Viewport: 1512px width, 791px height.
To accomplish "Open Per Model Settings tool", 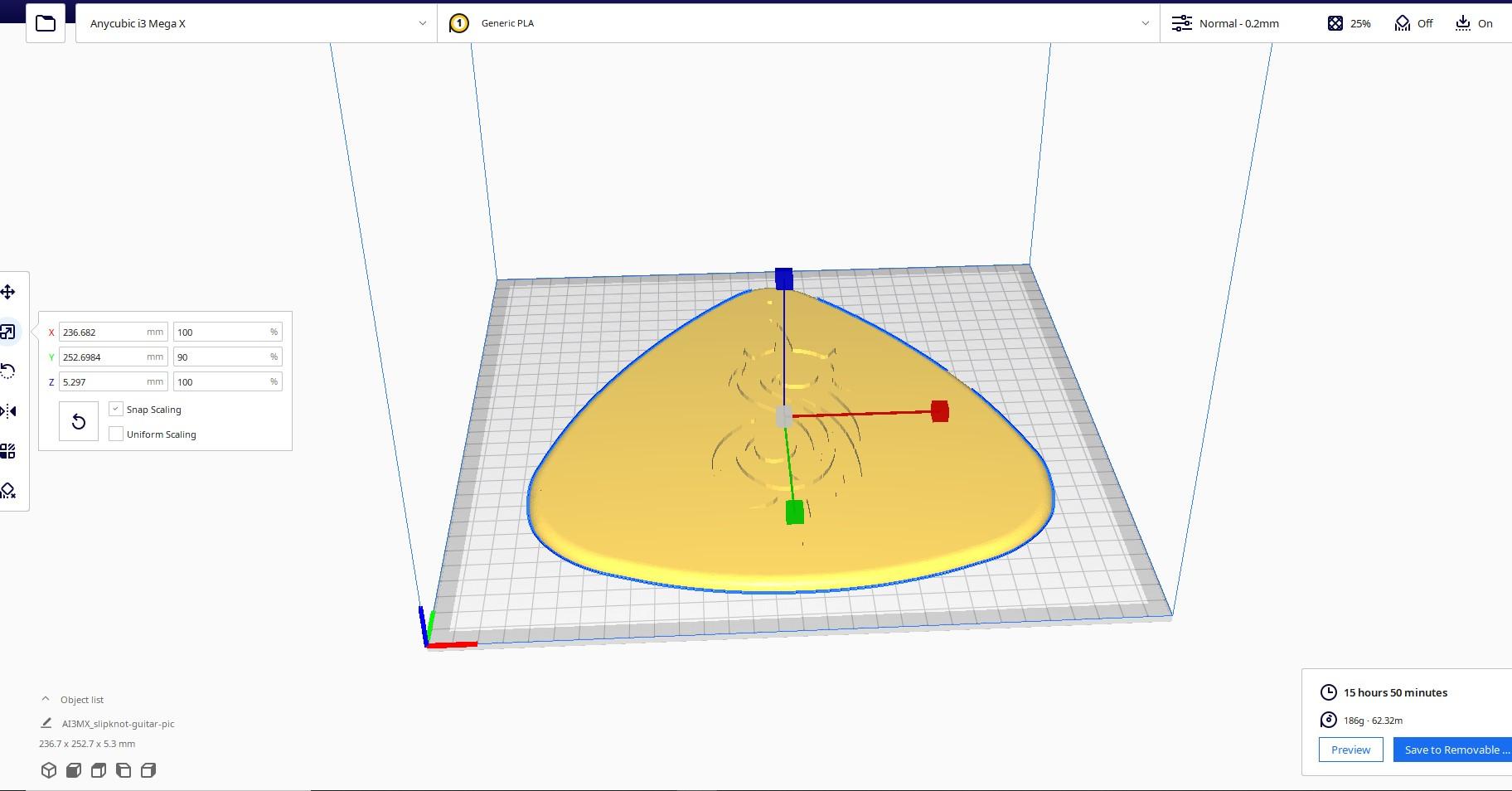I will (8, 451).
